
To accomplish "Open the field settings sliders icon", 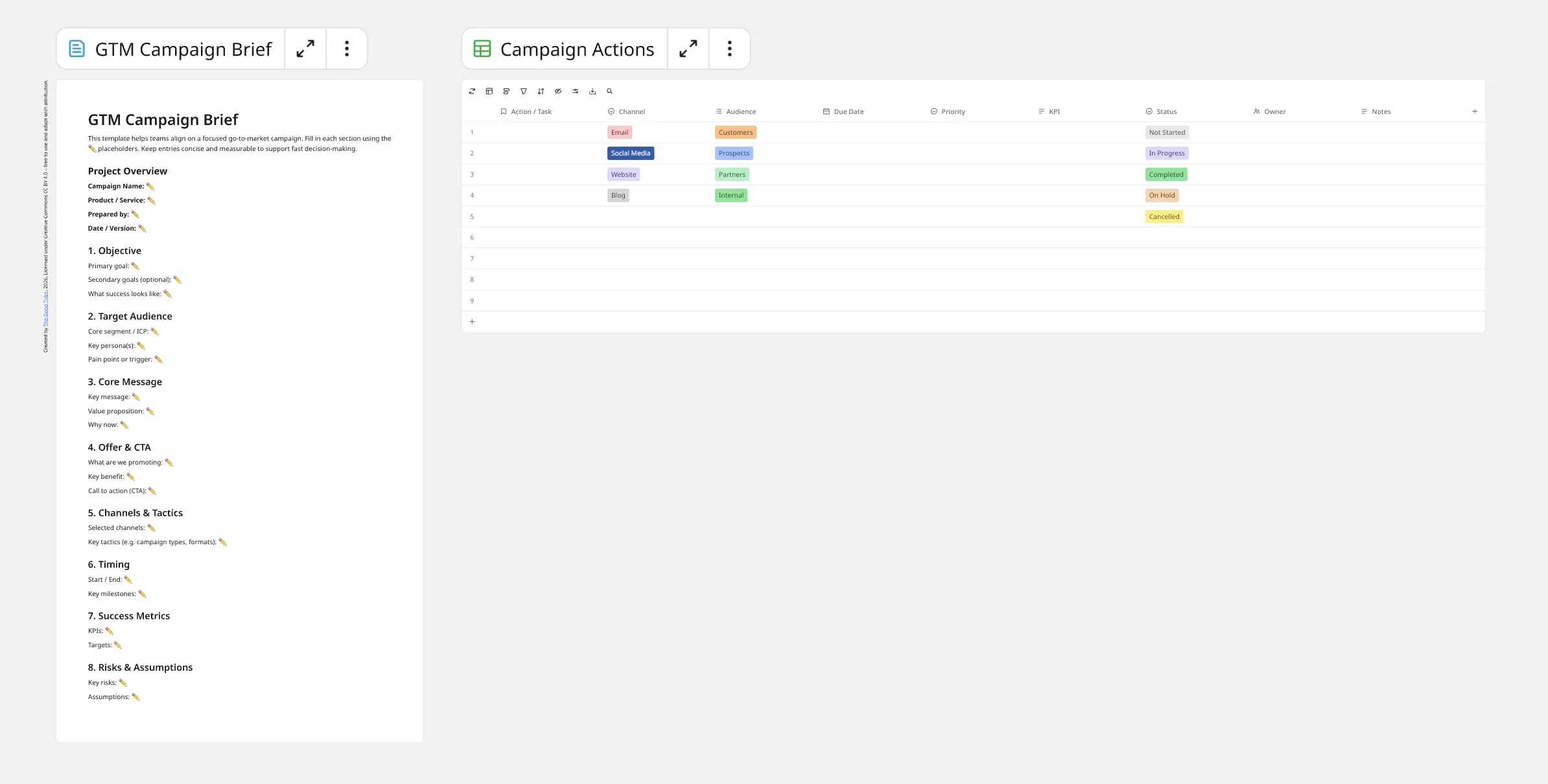I will click(x=575, y=91).
